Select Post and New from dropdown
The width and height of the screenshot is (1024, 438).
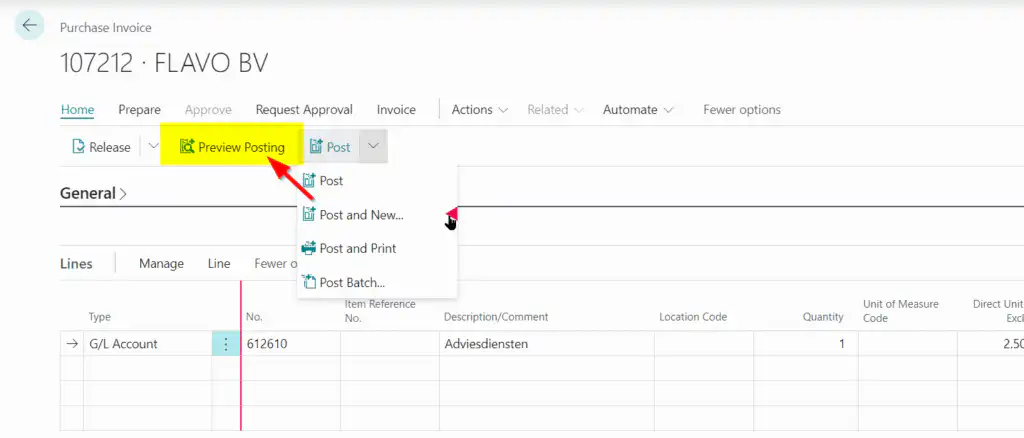click(360, 215)
